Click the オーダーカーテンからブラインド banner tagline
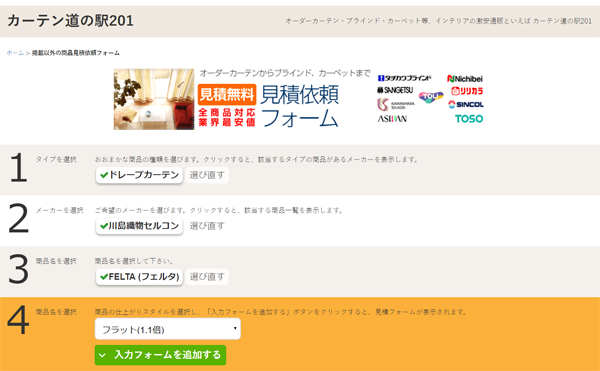Viewport: 600px width, 371px height. [285, 73]
